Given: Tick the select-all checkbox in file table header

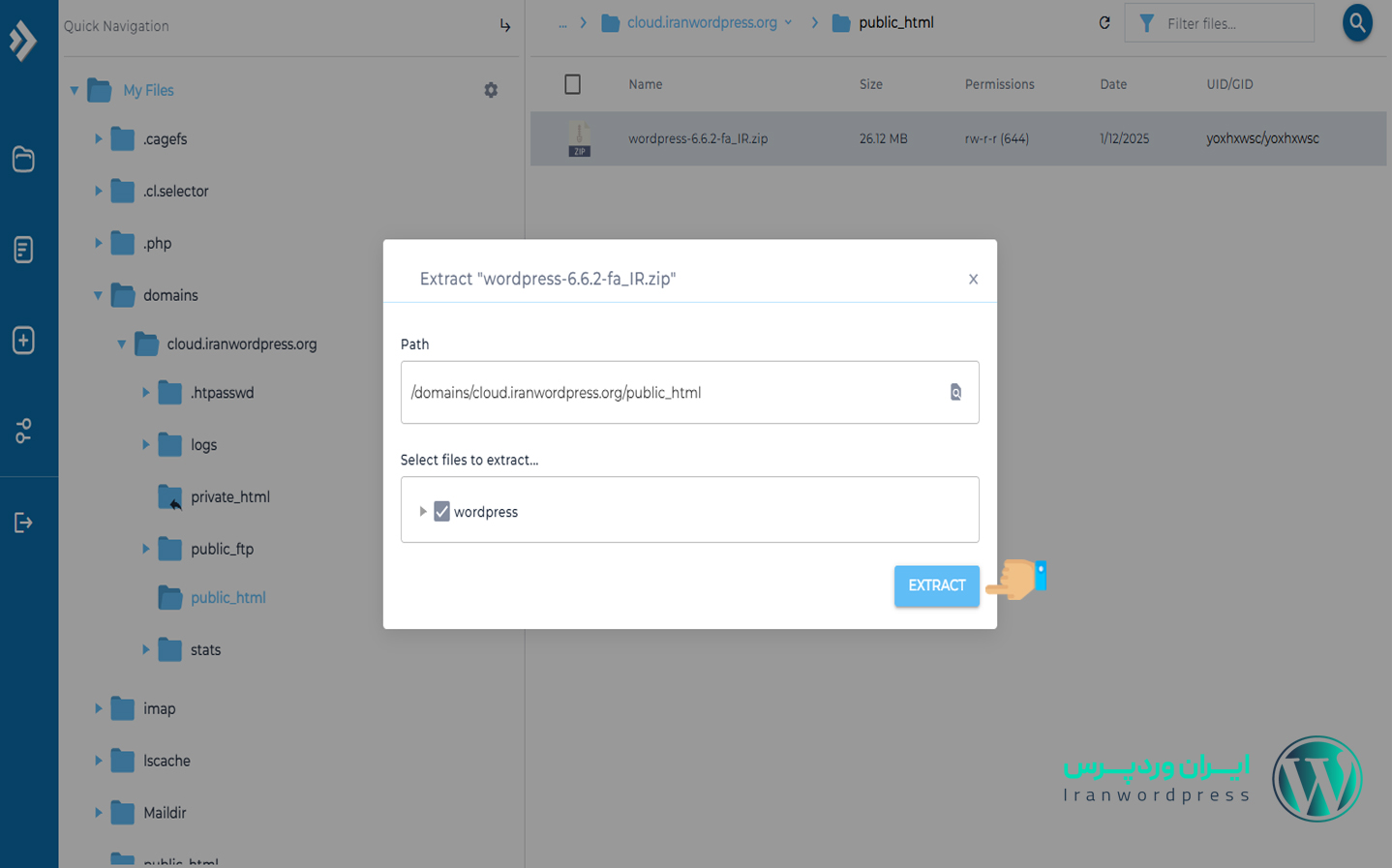Looking at the screenshot, I should [572, 84].
